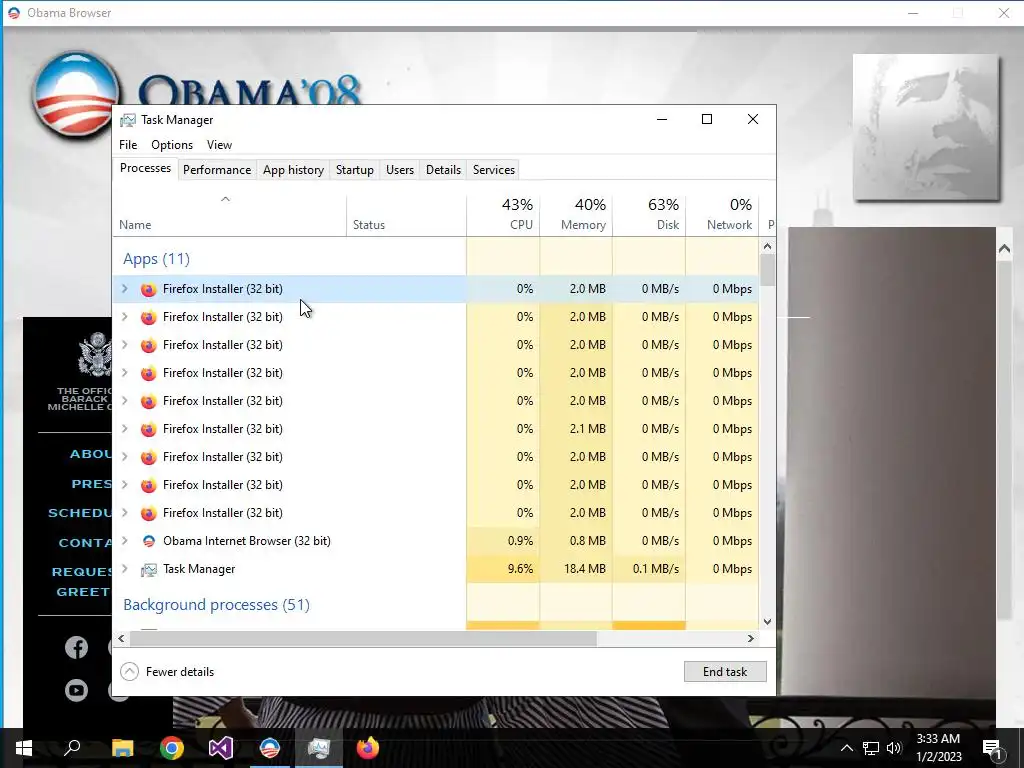1024x768 pixels.
Task: Select the Processes tab
Action: (145, 168)
